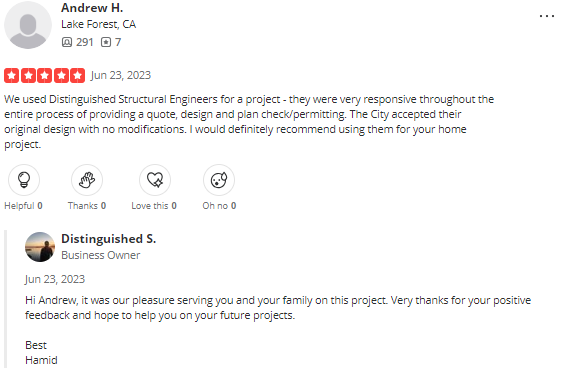Click the Oh no 0 label
Viewport: 587px width, 380px height.
point(219,206)
